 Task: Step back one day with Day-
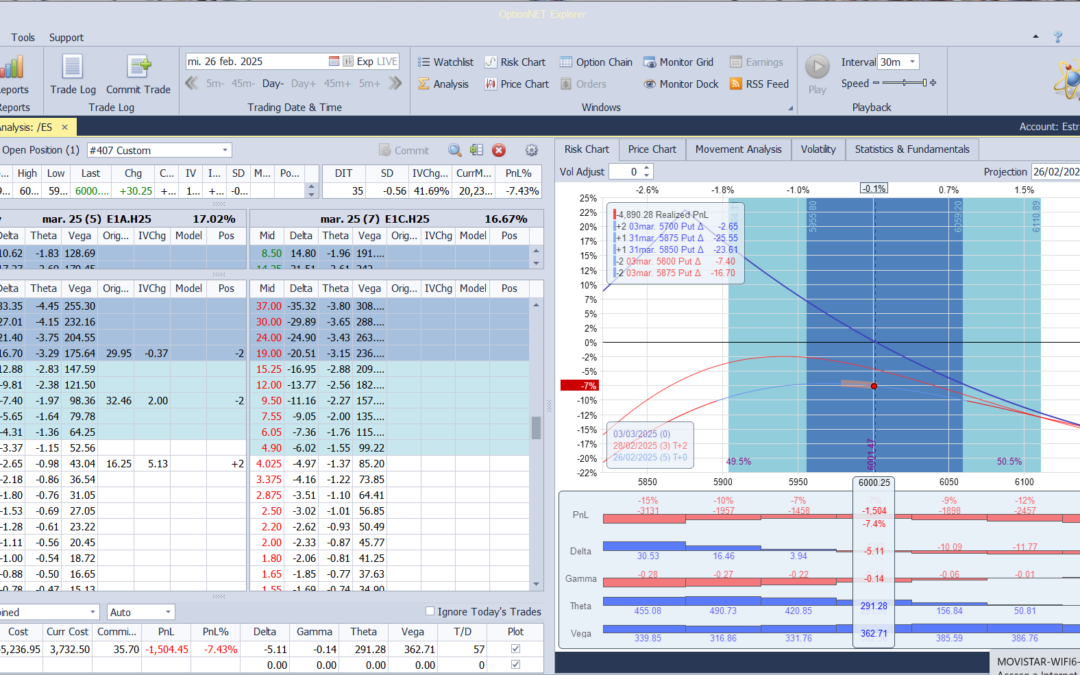pos(273,83)
